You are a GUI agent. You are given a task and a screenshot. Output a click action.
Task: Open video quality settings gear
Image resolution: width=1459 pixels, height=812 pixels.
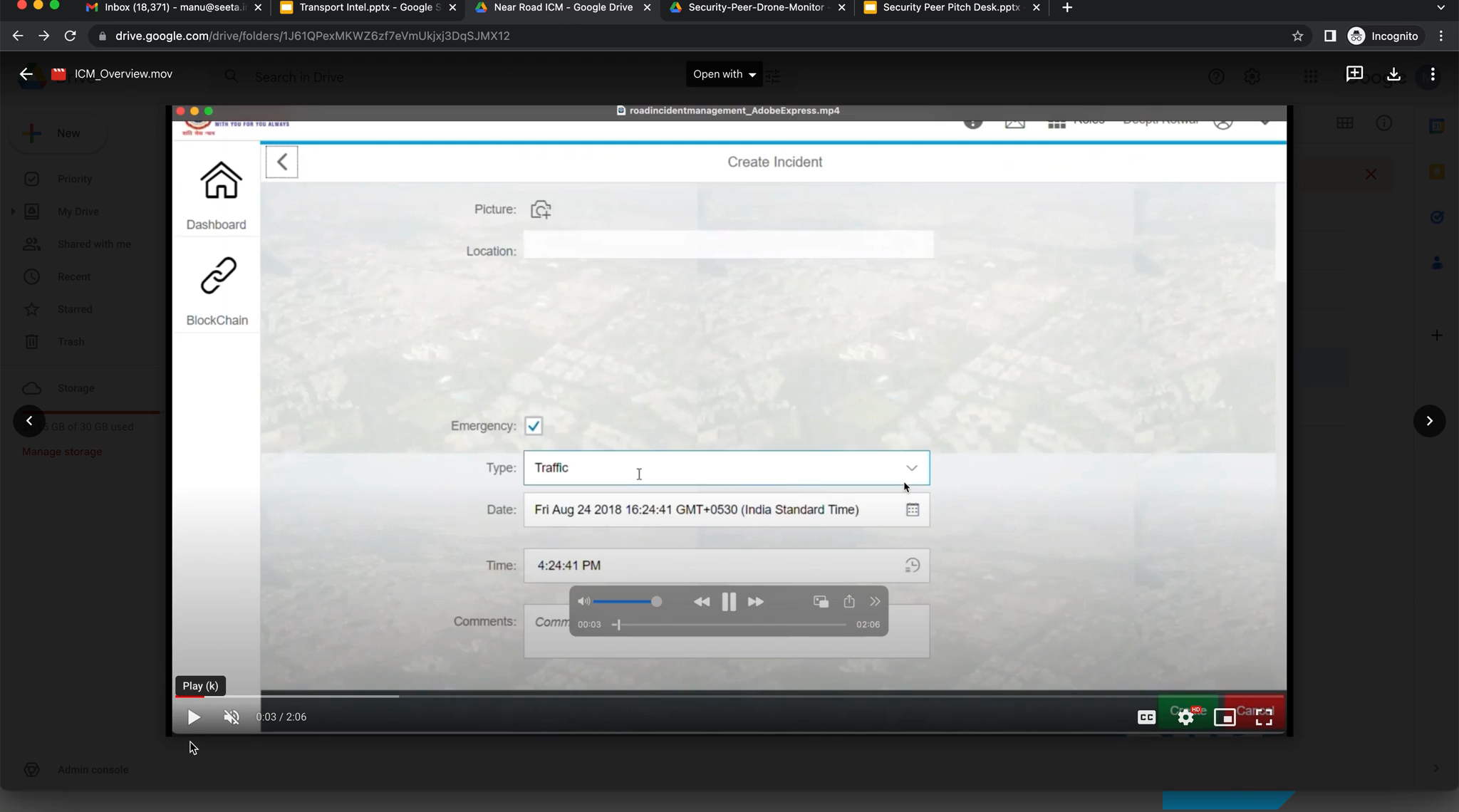(x=1185, y=717)
